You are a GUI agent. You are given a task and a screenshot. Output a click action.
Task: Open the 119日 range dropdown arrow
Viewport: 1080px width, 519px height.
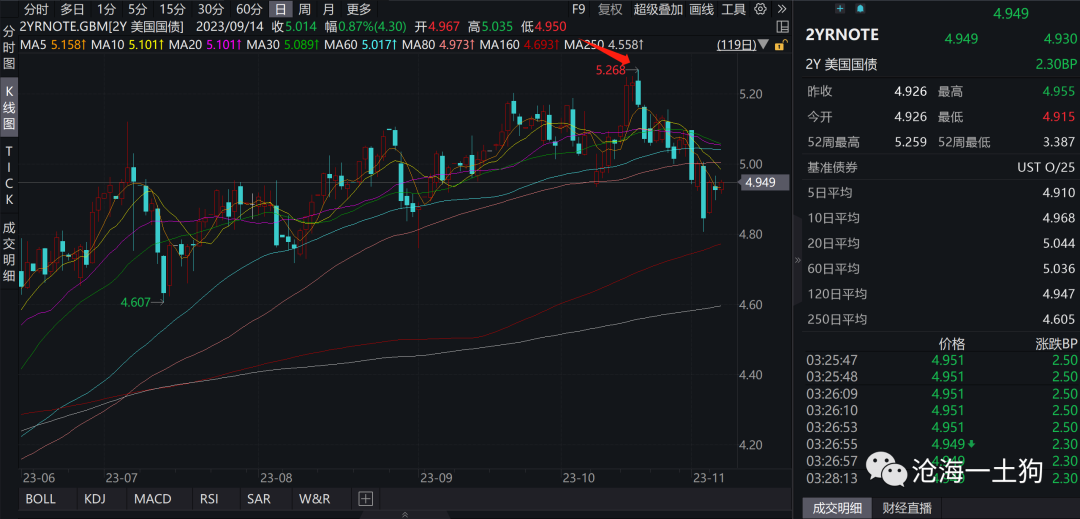pyautogui.click(x=762, y=45)
